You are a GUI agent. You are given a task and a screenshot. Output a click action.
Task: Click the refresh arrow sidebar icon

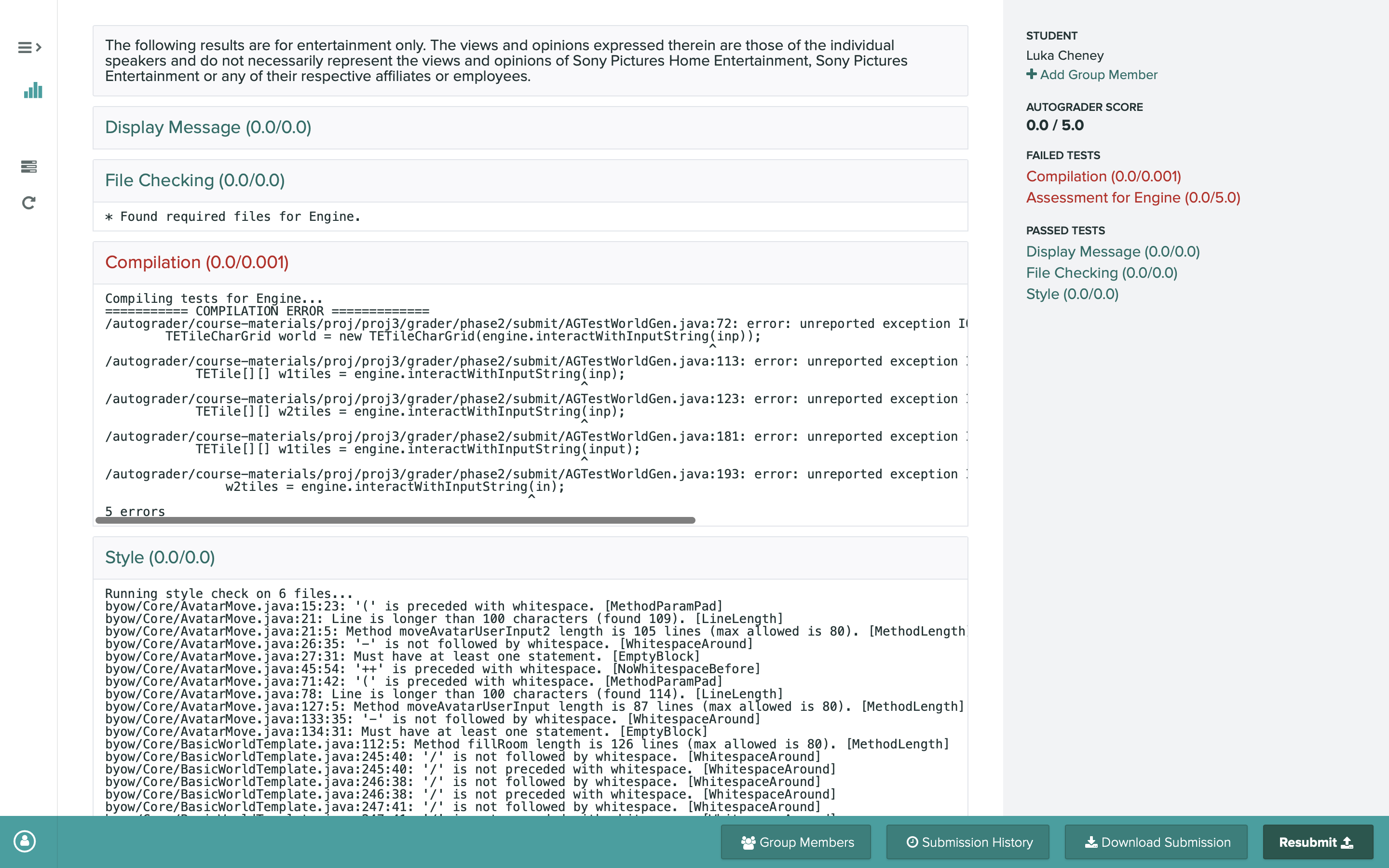(29, 203)
